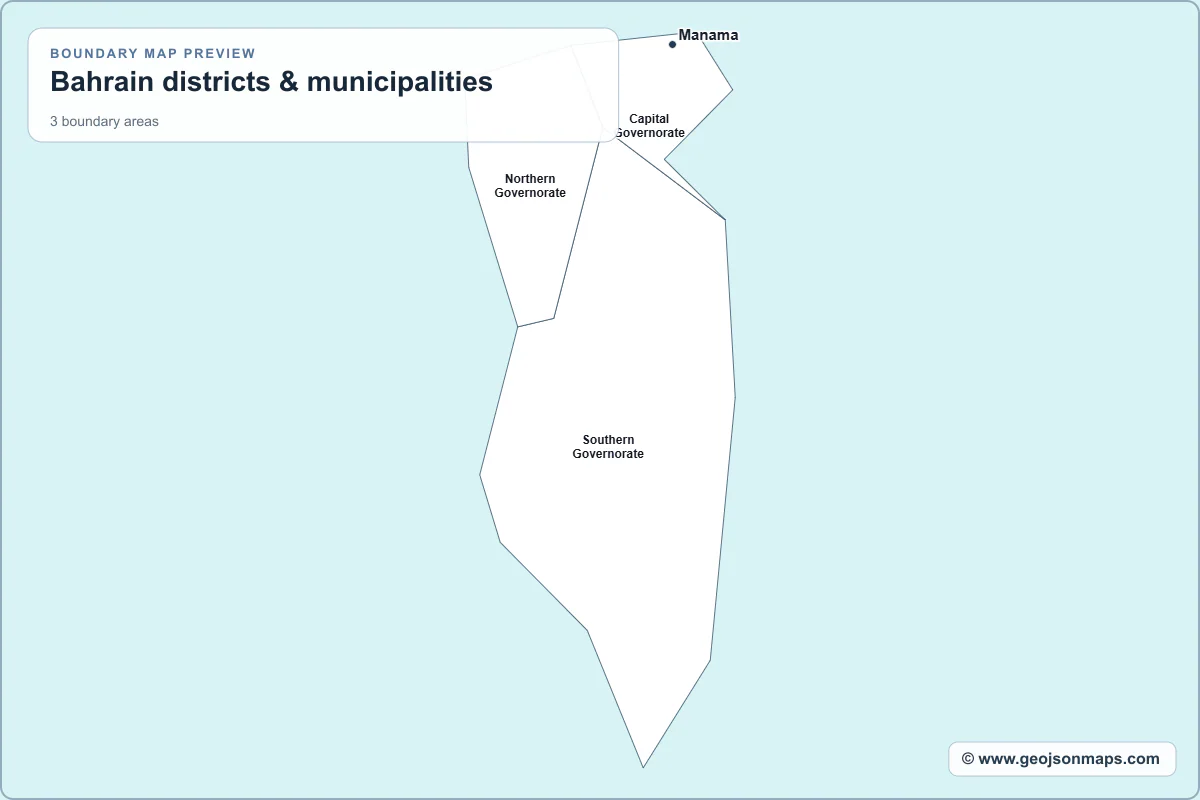Viewport: 1200px width, 800px height.
Task: Open the www.geojsonmaps.com copyright link
Action: tap(1061, 759)
